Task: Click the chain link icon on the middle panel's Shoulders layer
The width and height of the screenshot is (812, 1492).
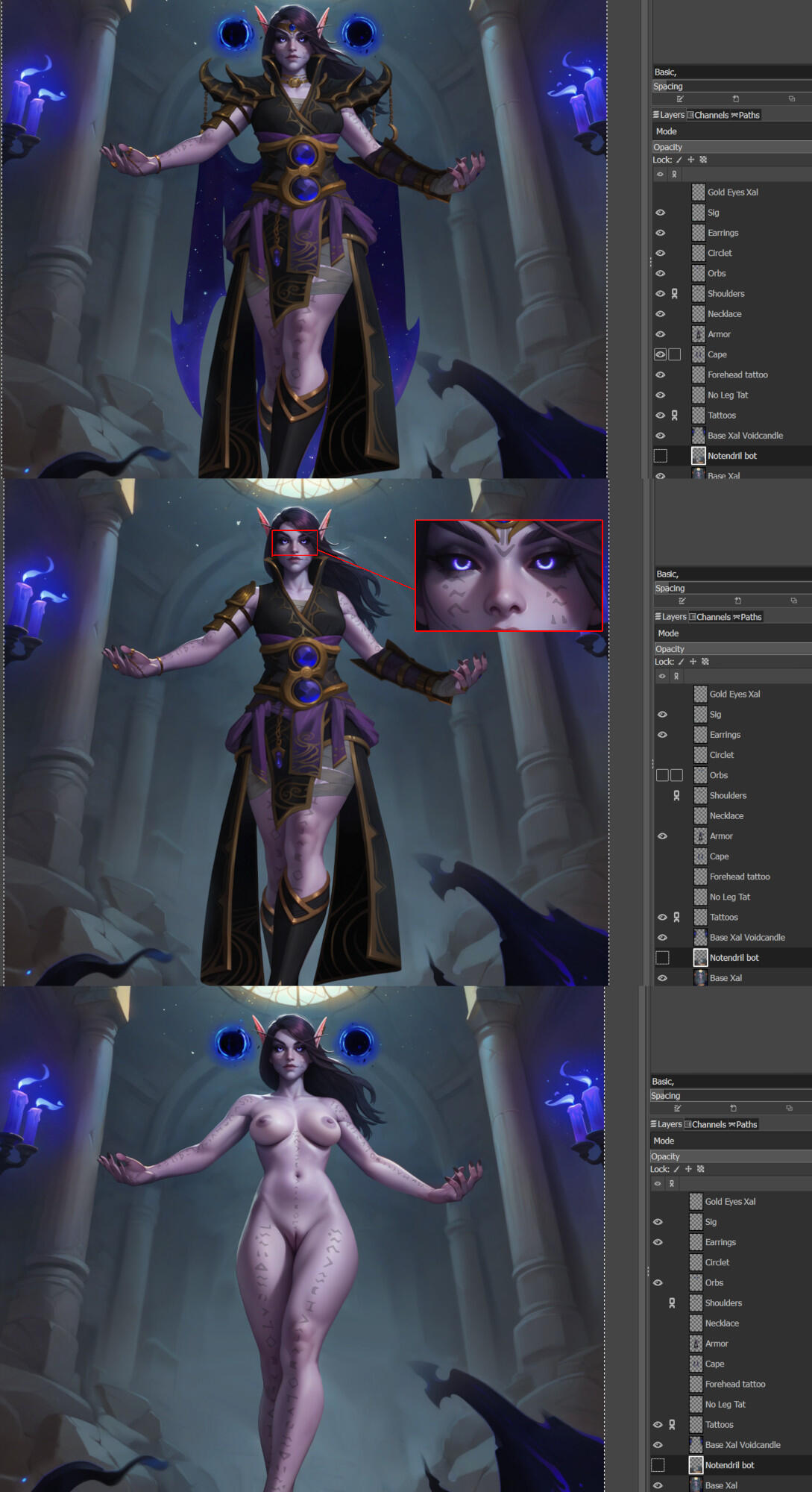Action: [676, 796]
